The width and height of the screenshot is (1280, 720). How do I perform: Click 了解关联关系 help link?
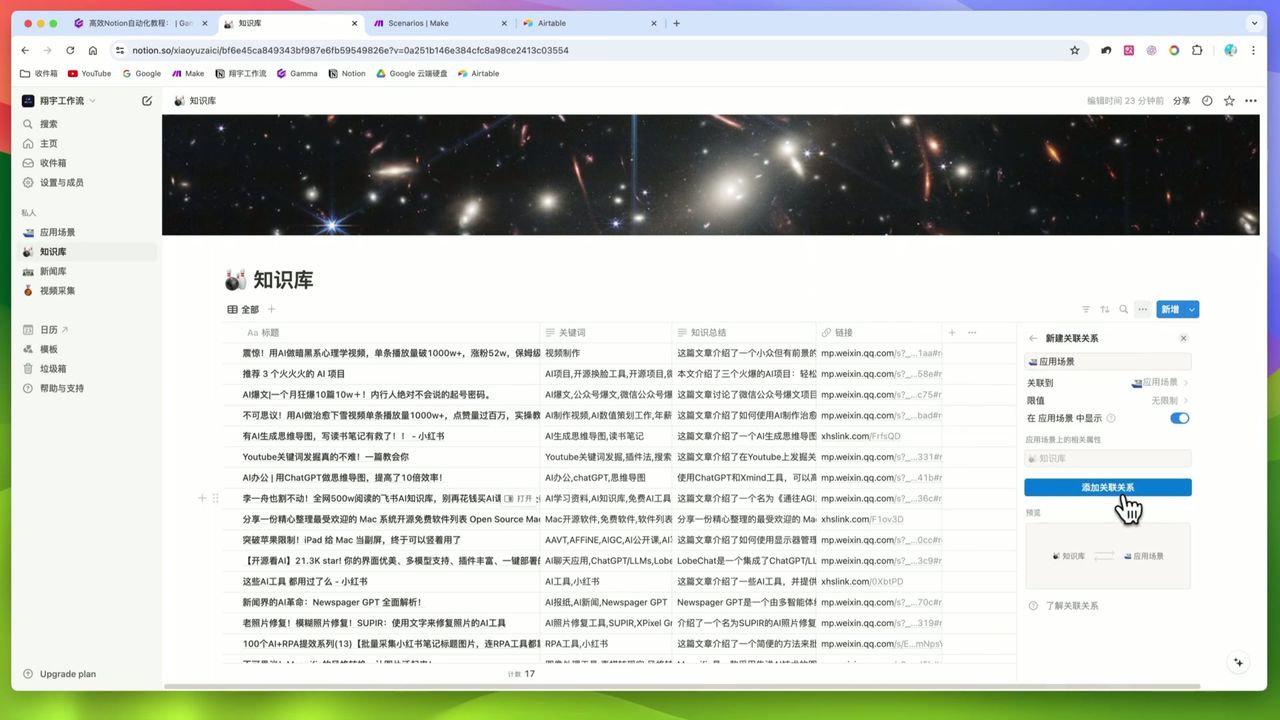tap(1072, 605)
